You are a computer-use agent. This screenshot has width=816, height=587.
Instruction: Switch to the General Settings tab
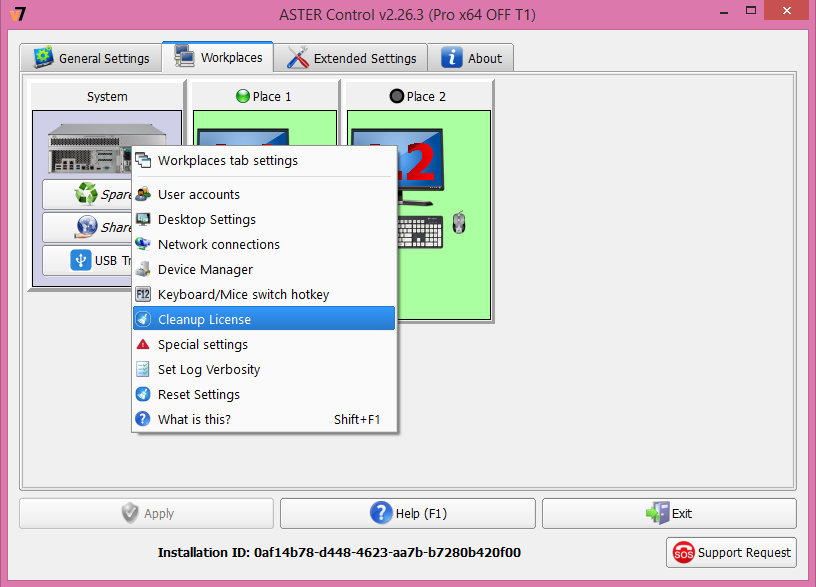(x=91, y=58)
